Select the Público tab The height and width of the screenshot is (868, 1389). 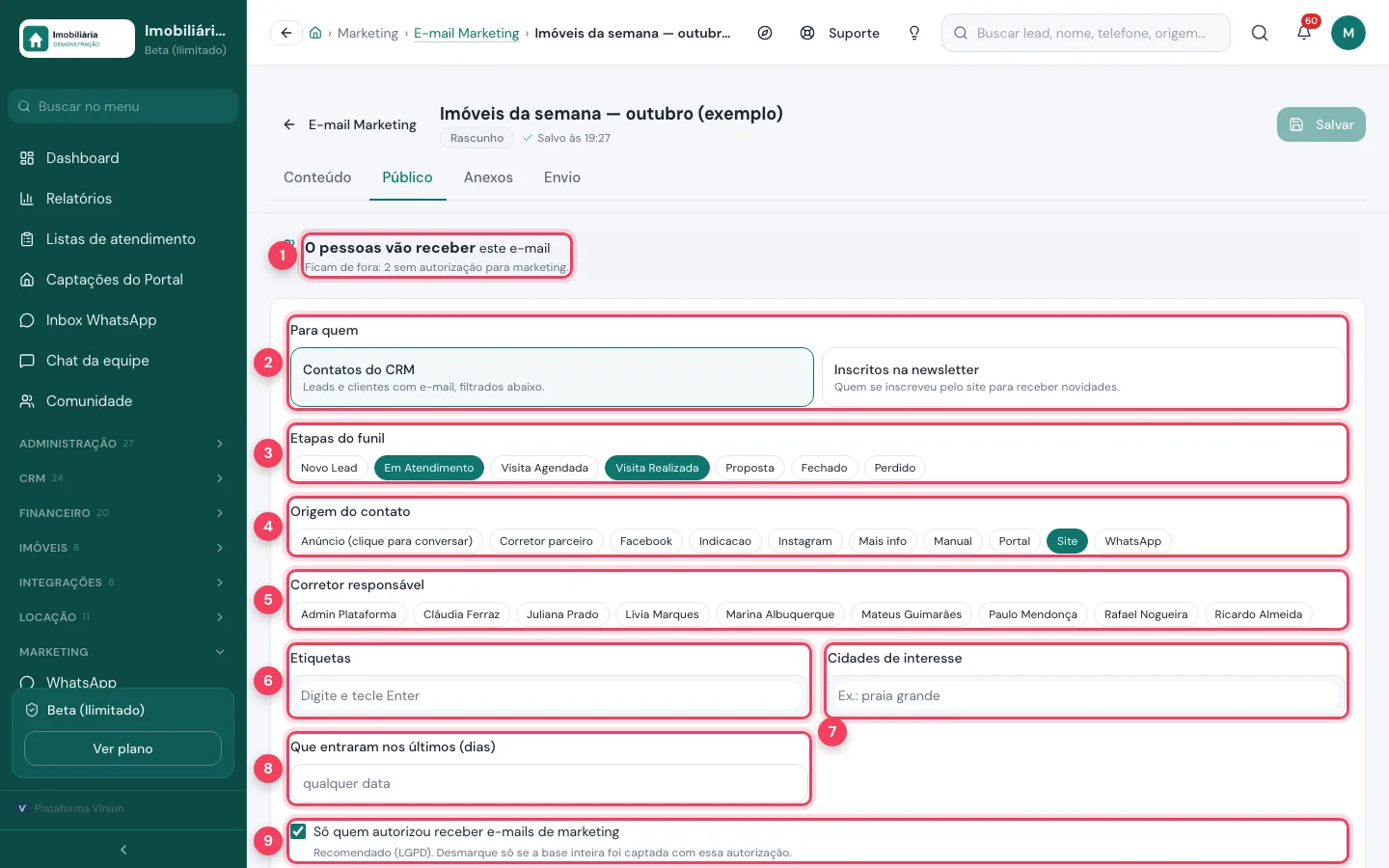(407, 177)
